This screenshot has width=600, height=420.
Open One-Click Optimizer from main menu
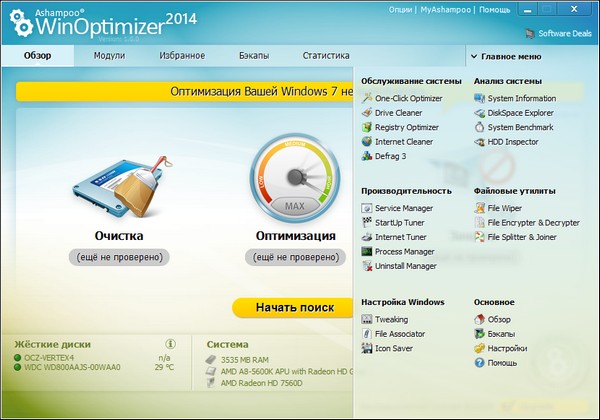click(408, 99)
